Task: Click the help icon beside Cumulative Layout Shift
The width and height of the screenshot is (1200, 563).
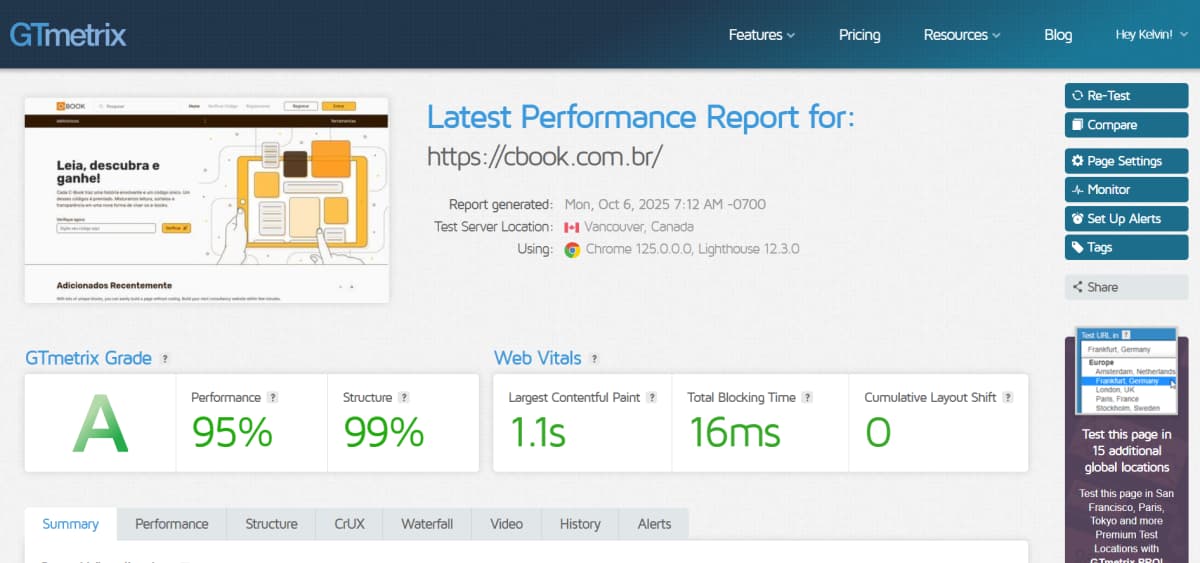Action: coord(1008,397)
